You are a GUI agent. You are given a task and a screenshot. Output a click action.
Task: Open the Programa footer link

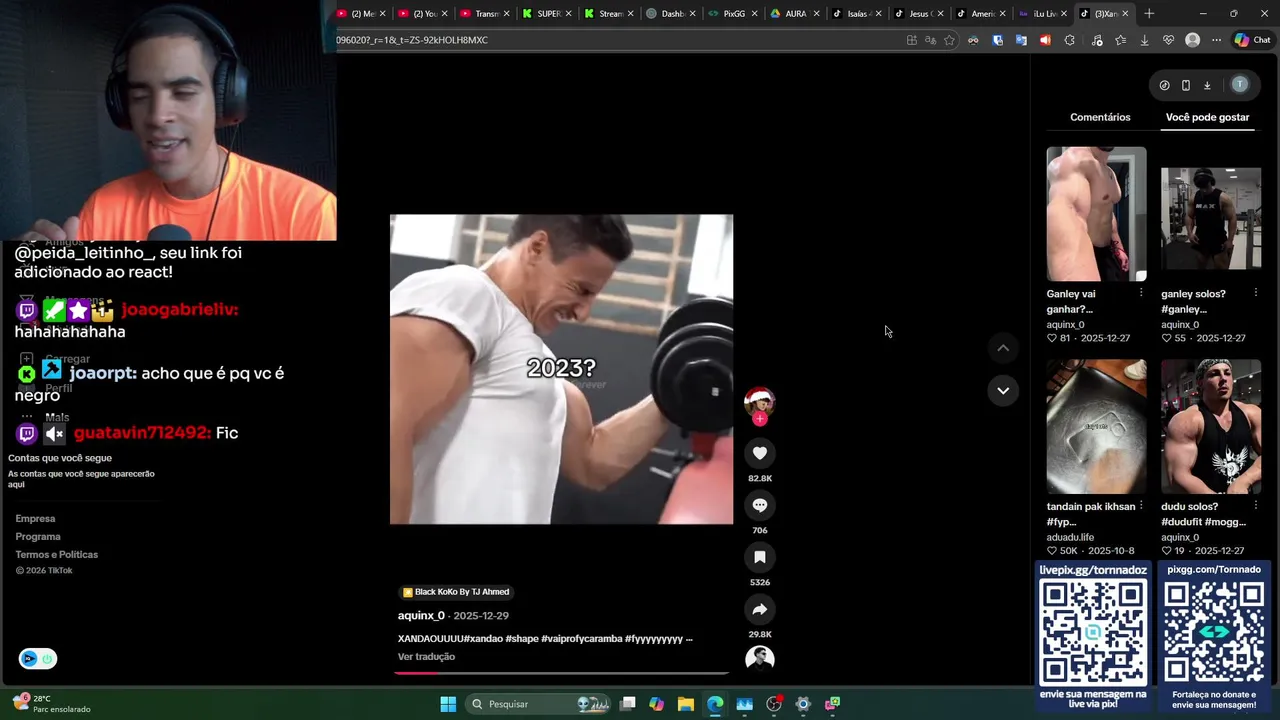point(38,537)
